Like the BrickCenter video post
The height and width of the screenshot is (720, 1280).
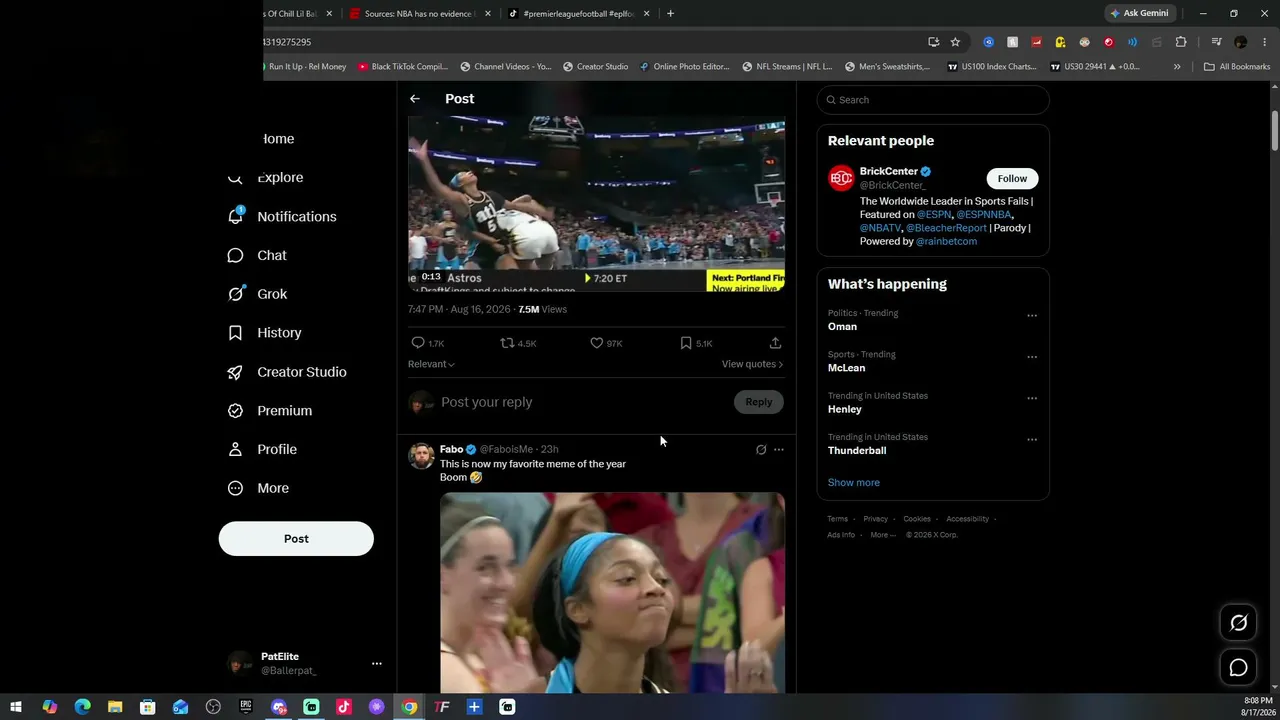[x=606, y=343]
